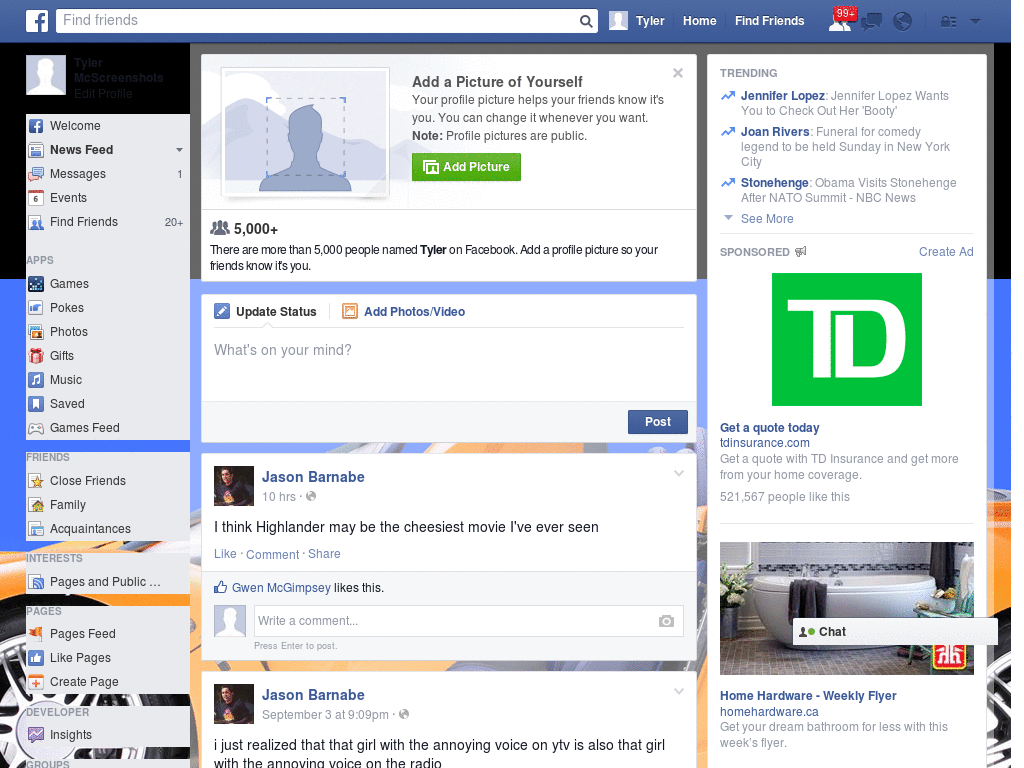Select the Update Status tab
Image resolution: width=1024 pixels, height=768 pixels.
[x=265, y=312]
